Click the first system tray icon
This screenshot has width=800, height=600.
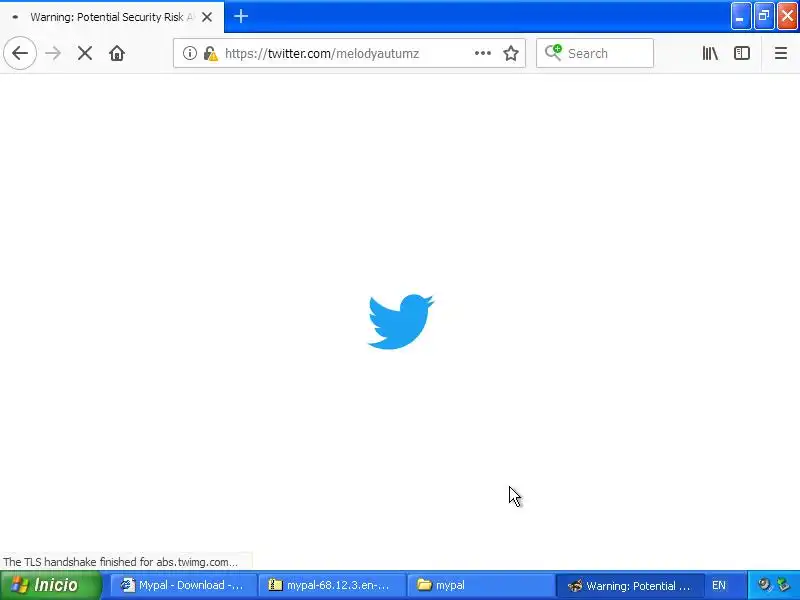[764, 585]
